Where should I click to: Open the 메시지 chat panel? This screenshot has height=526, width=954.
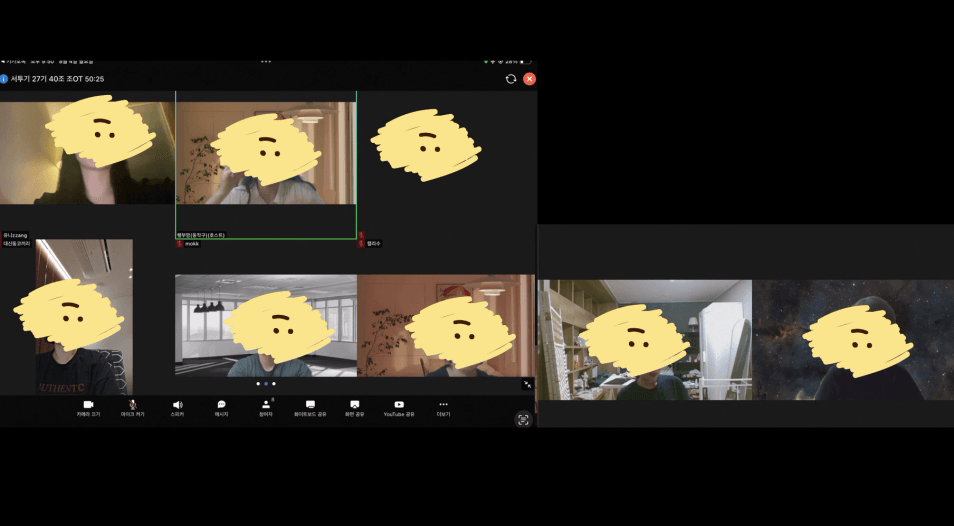(x=221, y=406)
